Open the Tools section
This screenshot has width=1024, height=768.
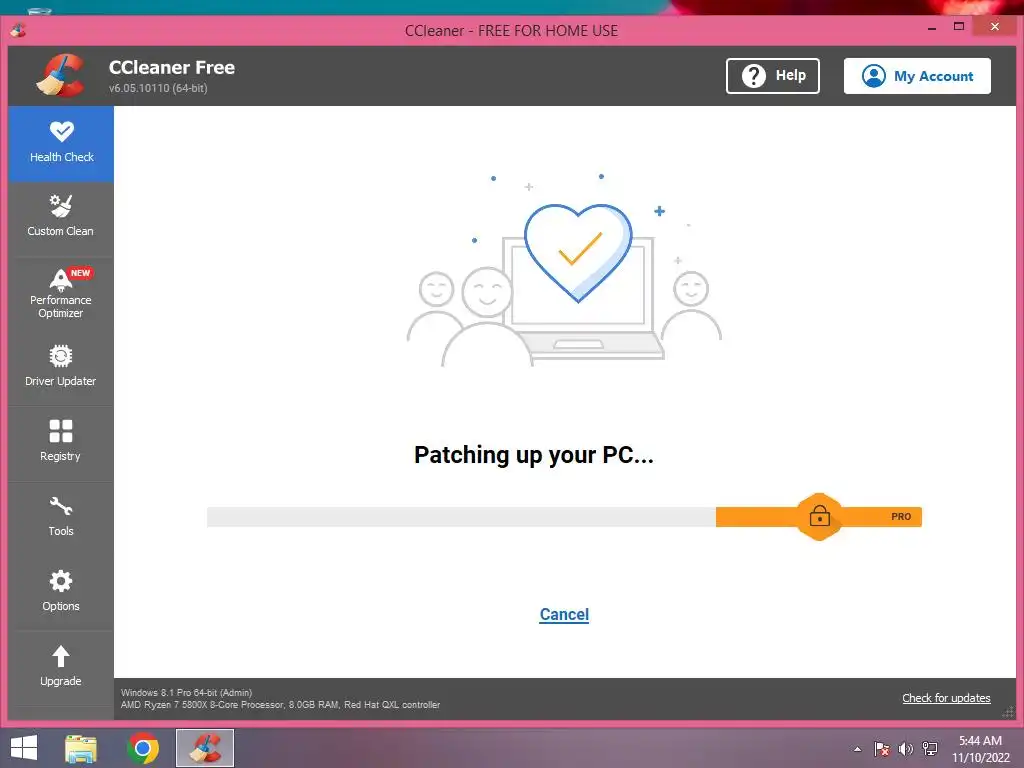pos(61,517)
